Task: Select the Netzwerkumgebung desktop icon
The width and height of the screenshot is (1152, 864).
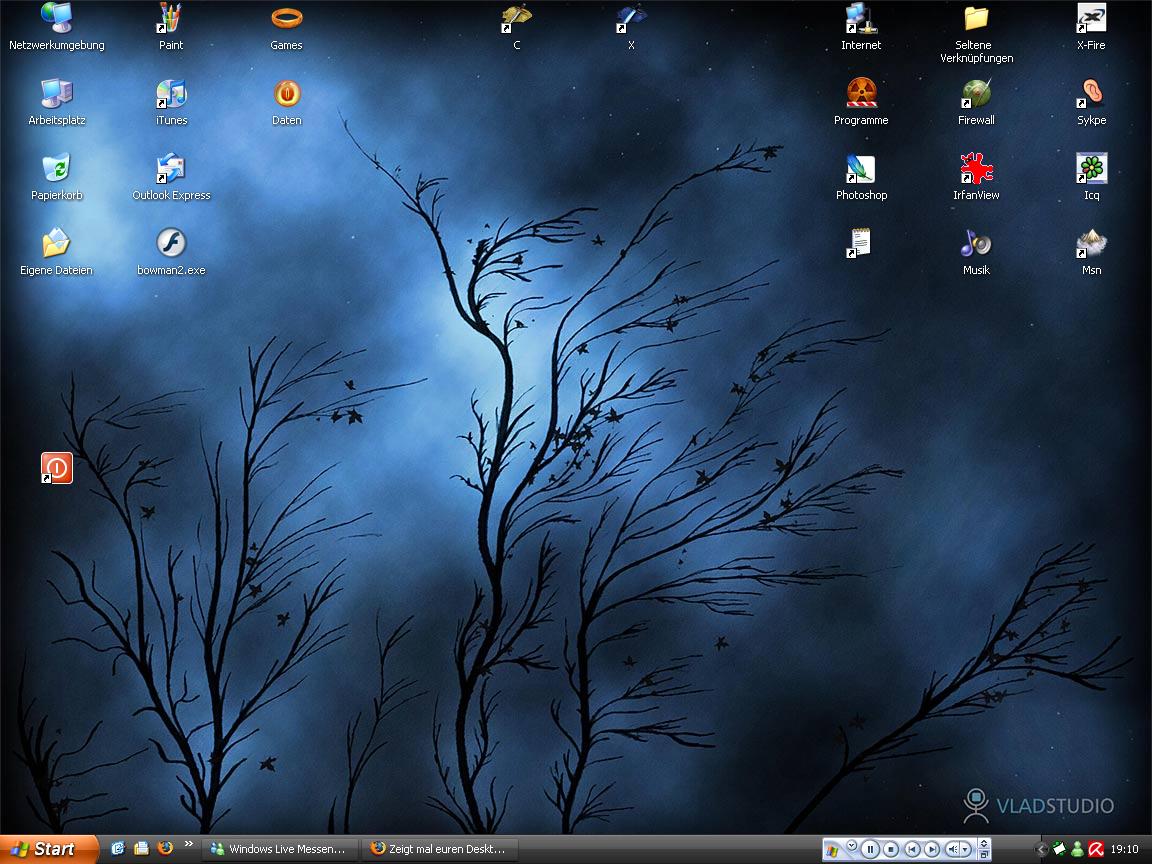Action: tap(57, 26)
